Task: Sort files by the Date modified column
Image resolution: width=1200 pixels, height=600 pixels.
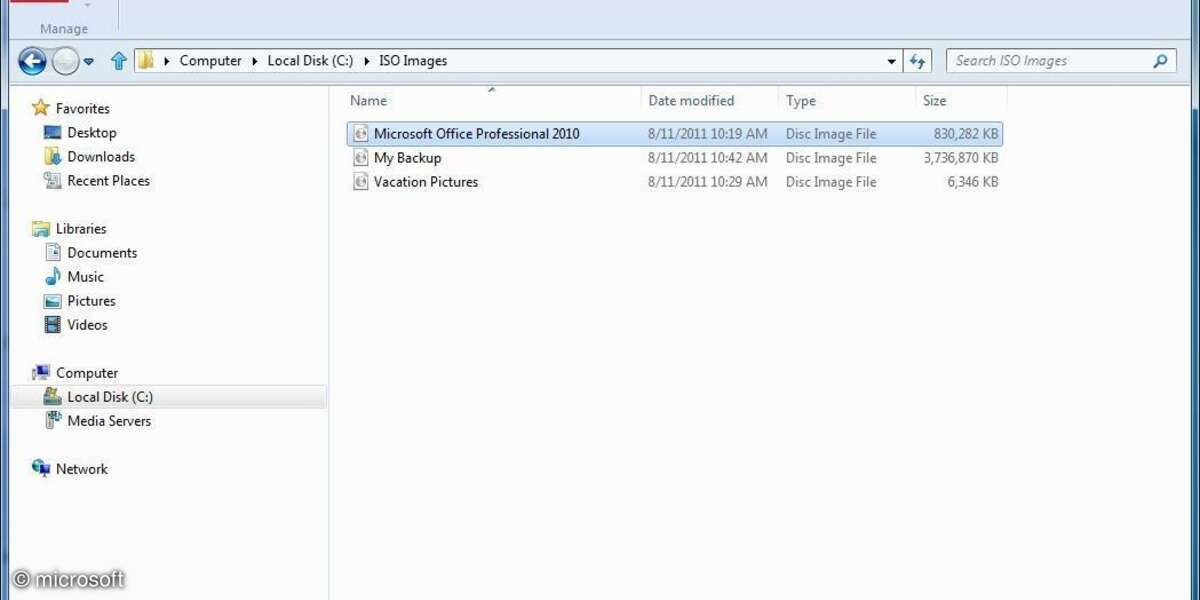Action: [691, 100]
